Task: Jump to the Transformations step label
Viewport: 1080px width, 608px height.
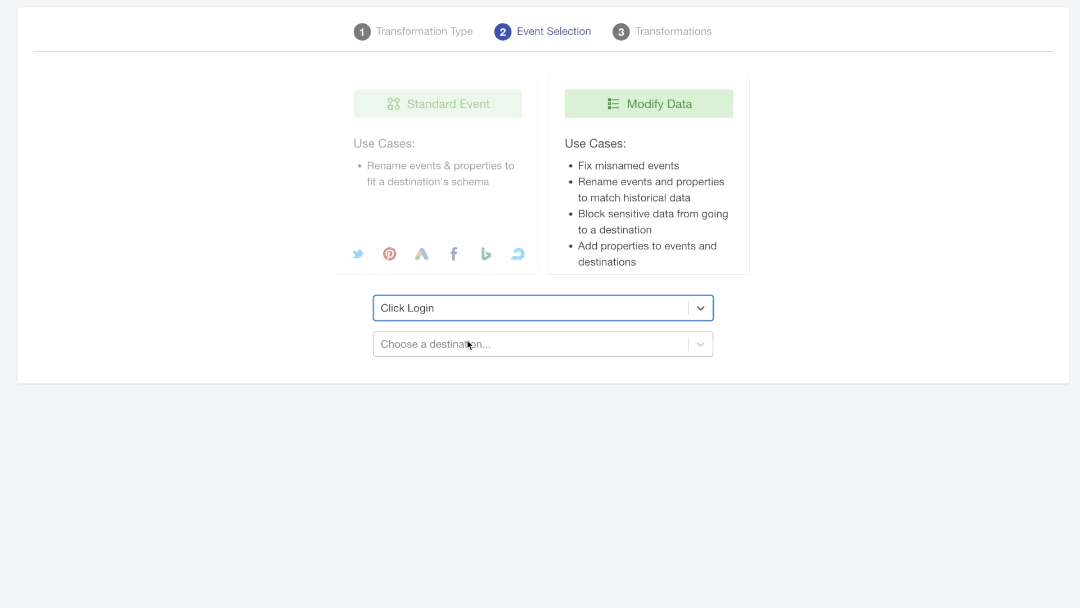Action: pos(673,32)
